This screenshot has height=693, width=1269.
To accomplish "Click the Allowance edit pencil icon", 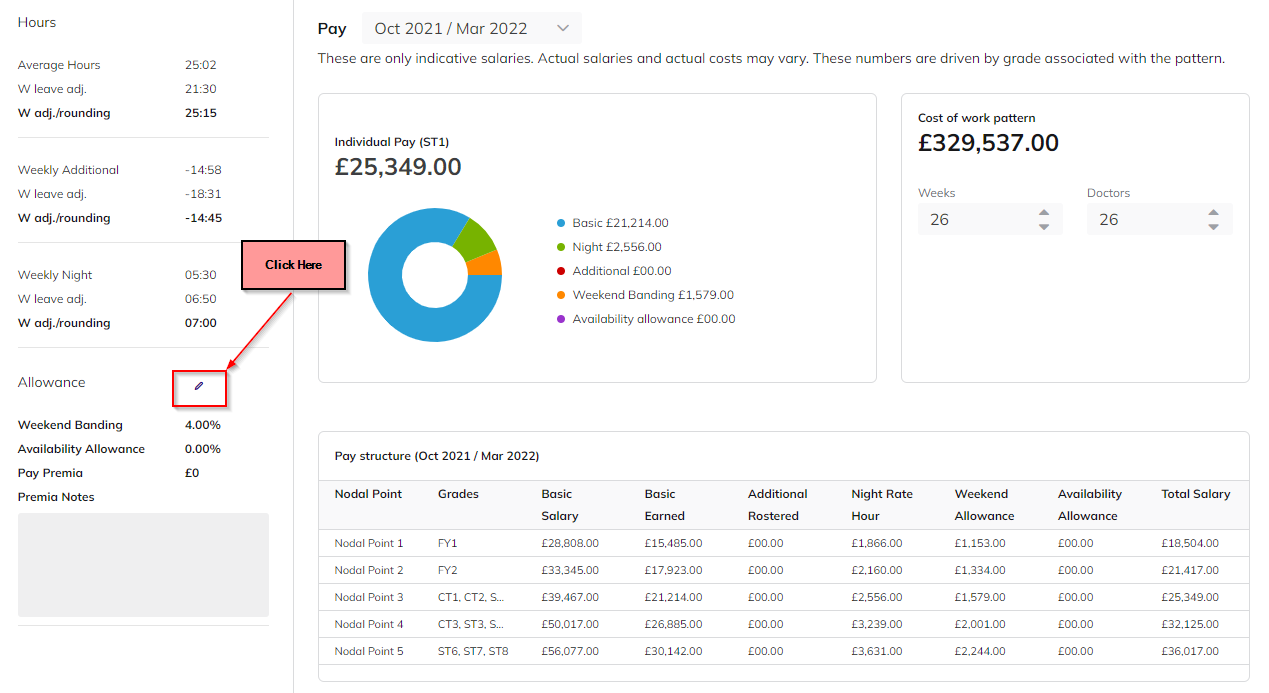I will pos(199,385).
